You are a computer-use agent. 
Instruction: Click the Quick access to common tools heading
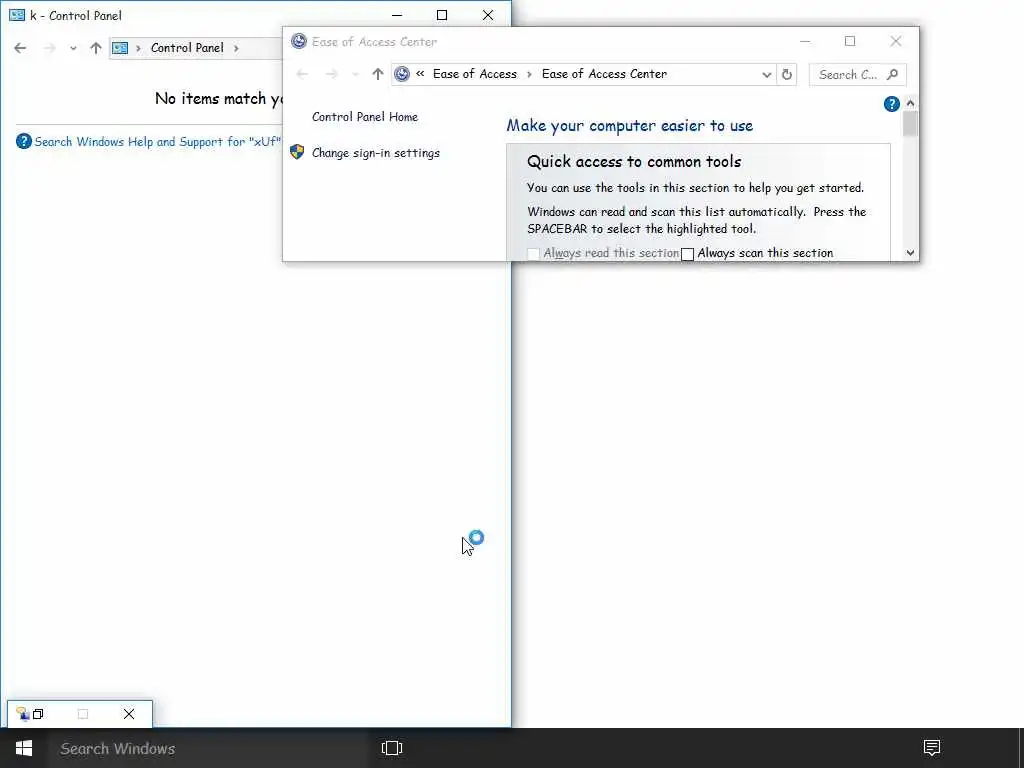tap(633, 161)
